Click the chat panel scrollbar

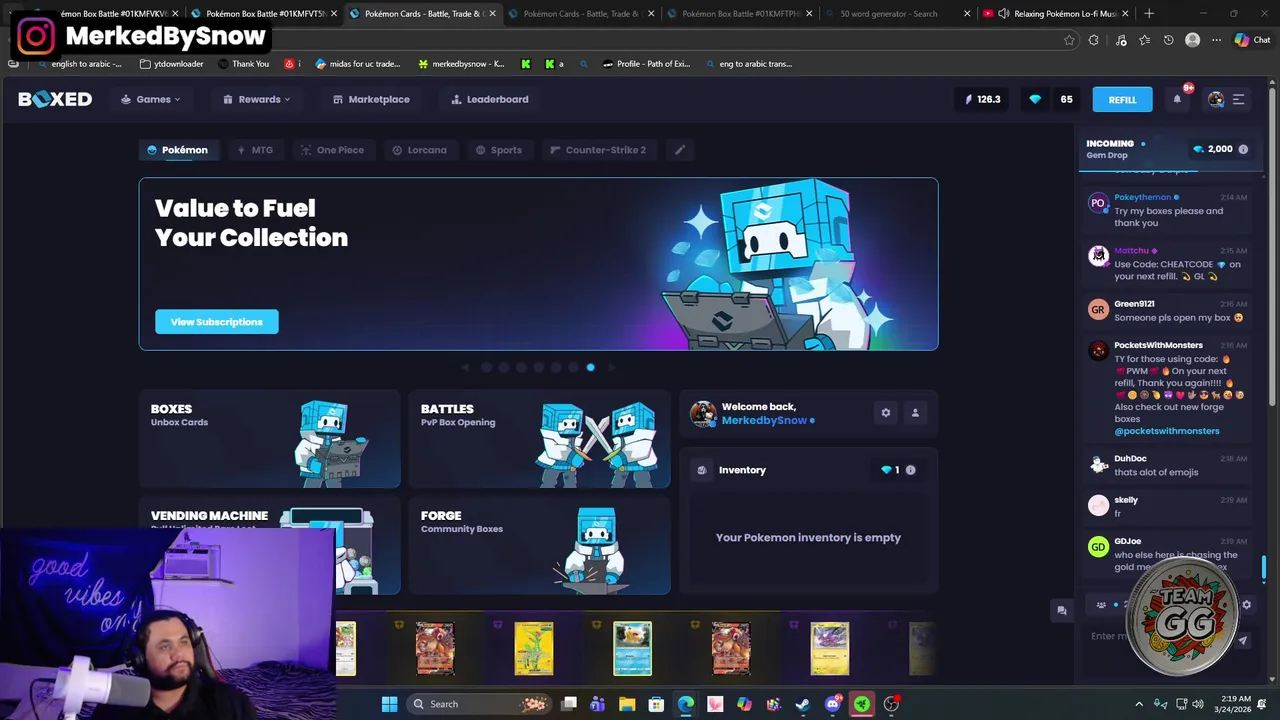(1265, 567)
